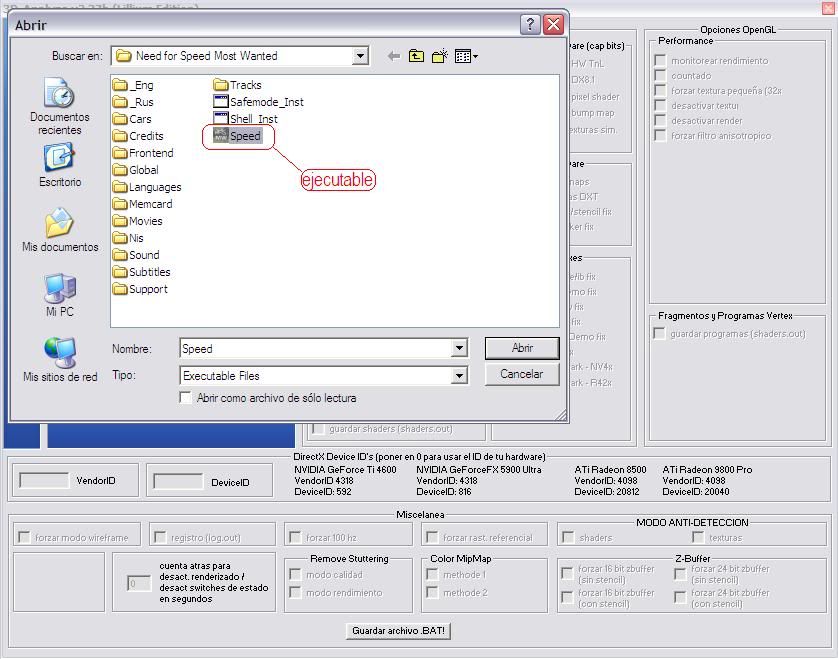
Task: Click 'Guardar archivo .BAT!' button
Action: pos(398,631)
